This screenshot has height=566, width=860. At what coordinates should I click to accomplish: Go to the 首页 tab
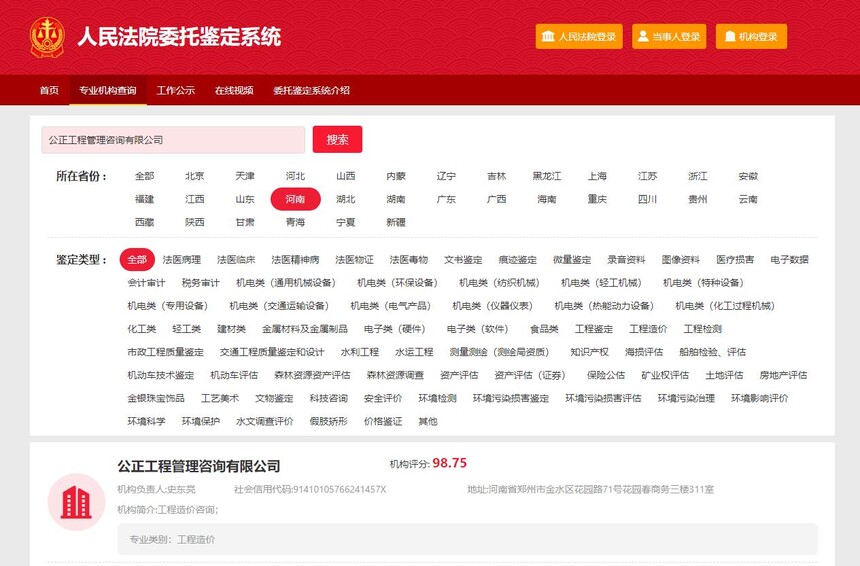[49, 90]
